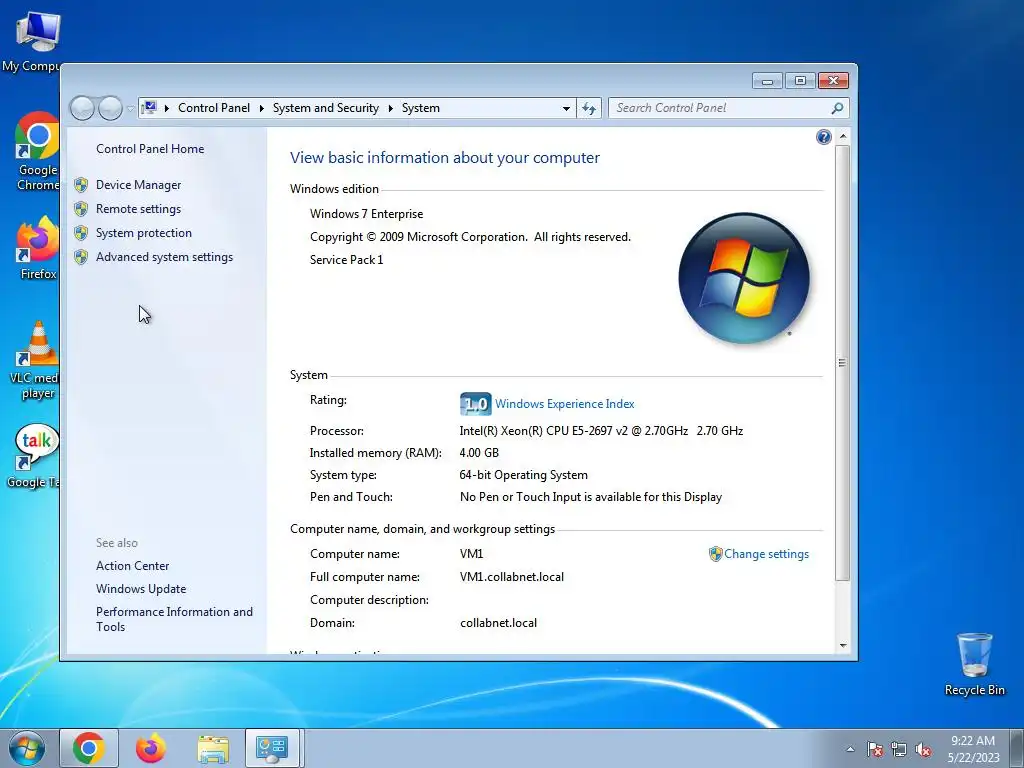Select Control Panel in the breadcrumb
This screenshot has height=768, width=1024.
click(x=214, y=108)
